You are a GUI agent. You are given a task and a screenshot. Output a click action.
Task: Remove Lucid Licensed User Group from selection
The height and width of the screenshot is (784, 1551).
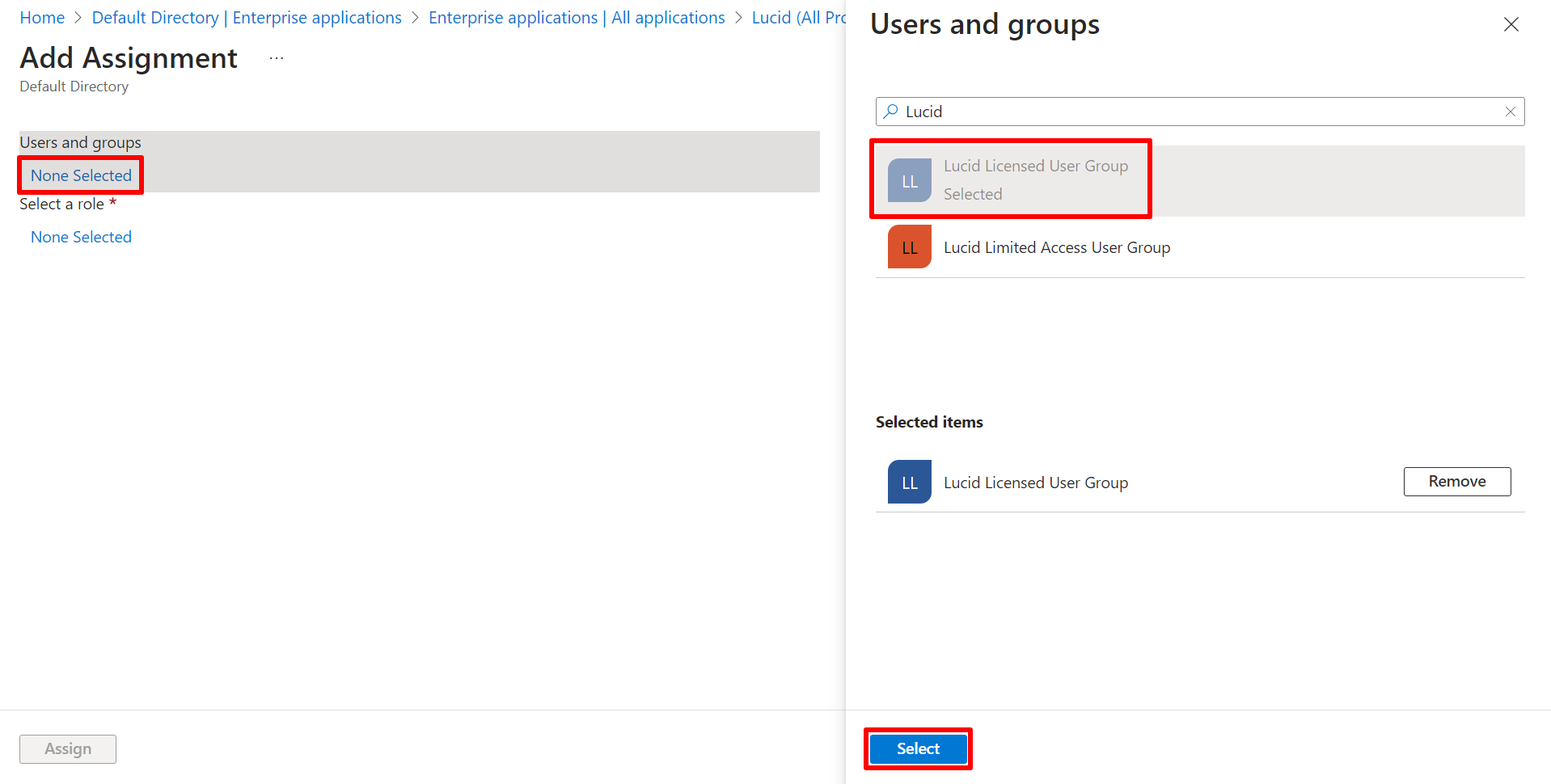click(x=1457, y=482)
